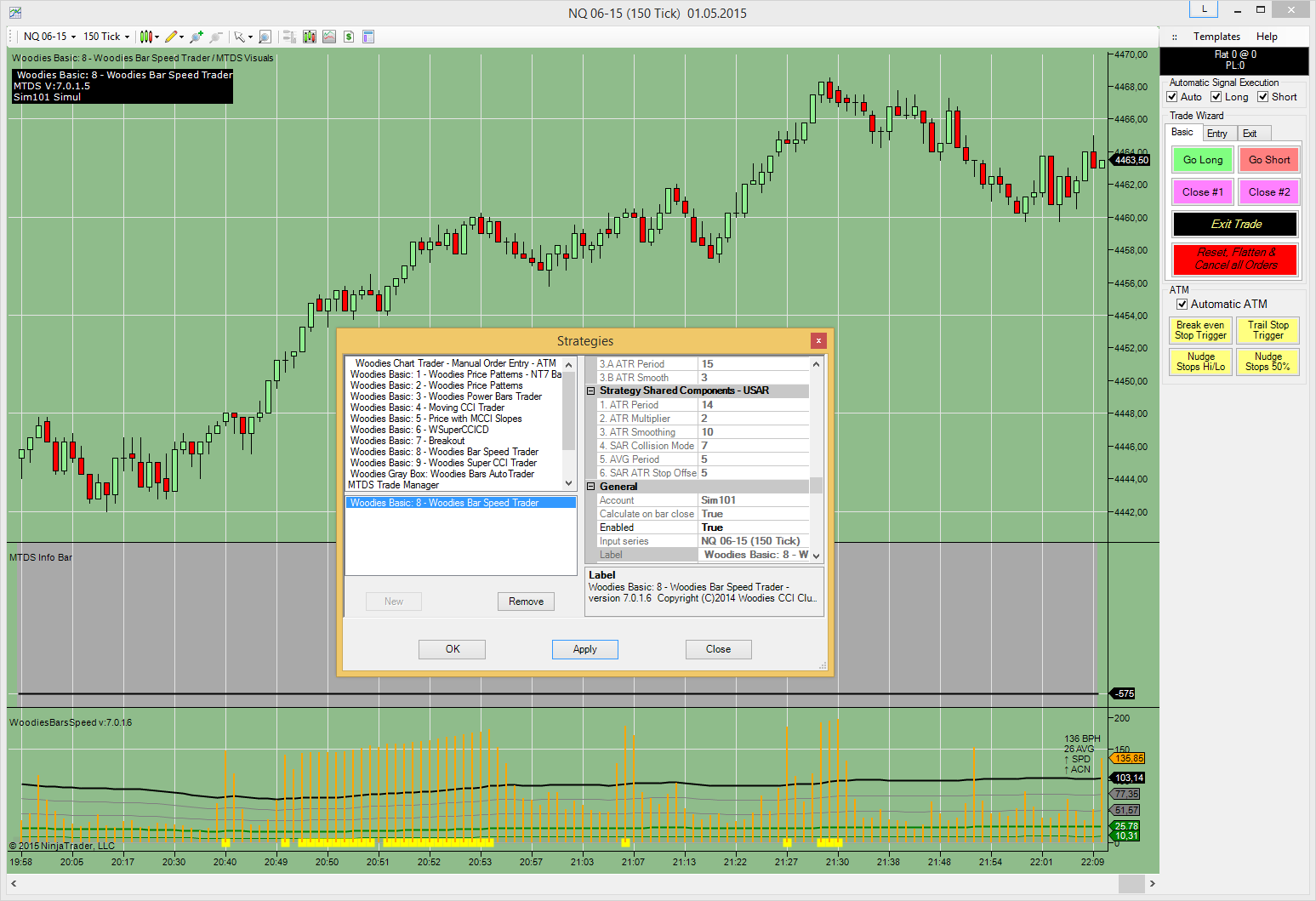Uncheck the Short signal checkbox
Screen dimensions: 1316x901
point(1263,97)
